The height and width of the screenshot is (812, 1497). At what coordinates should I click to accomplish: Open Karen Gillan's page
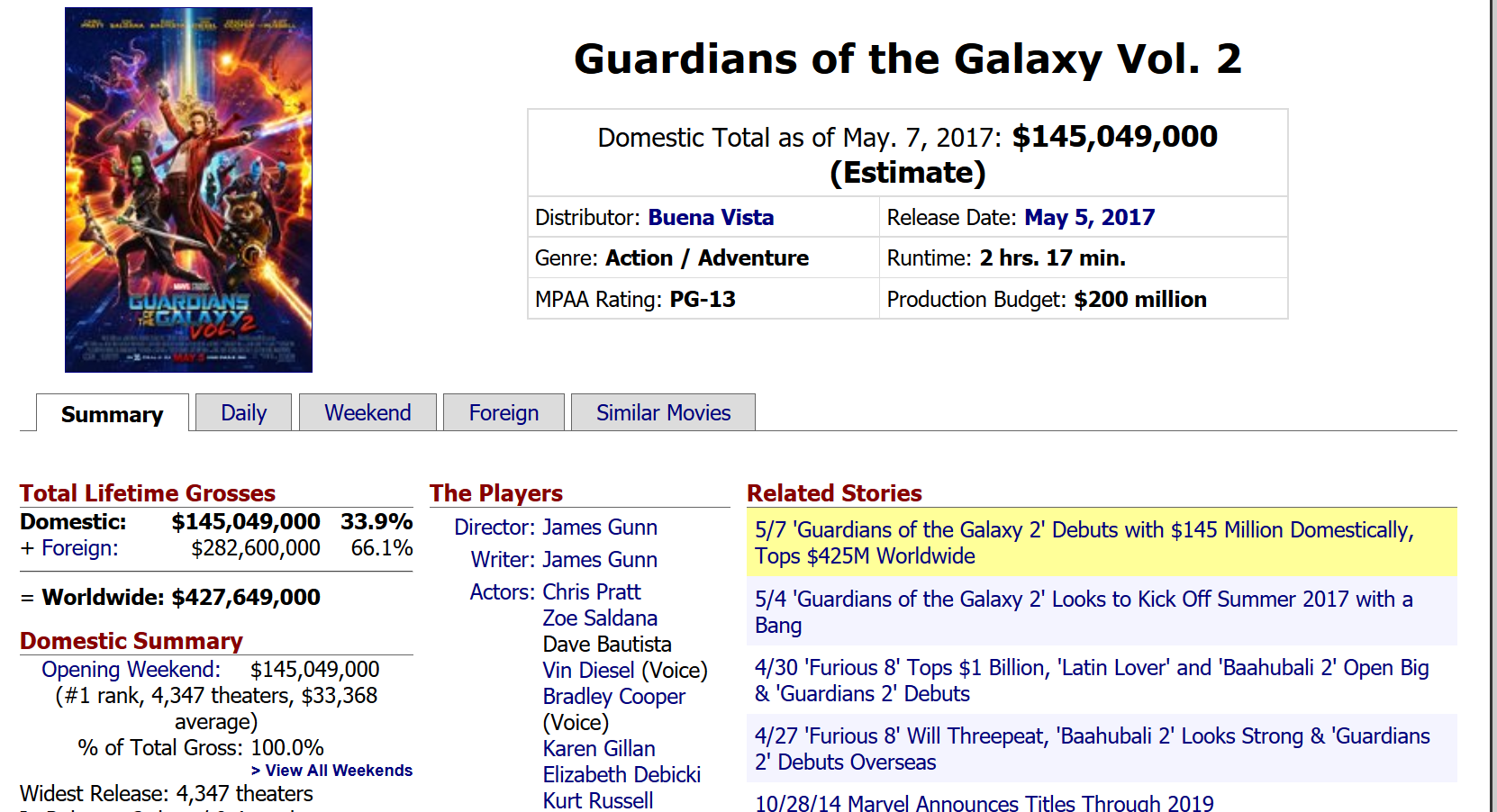point(599,749)
